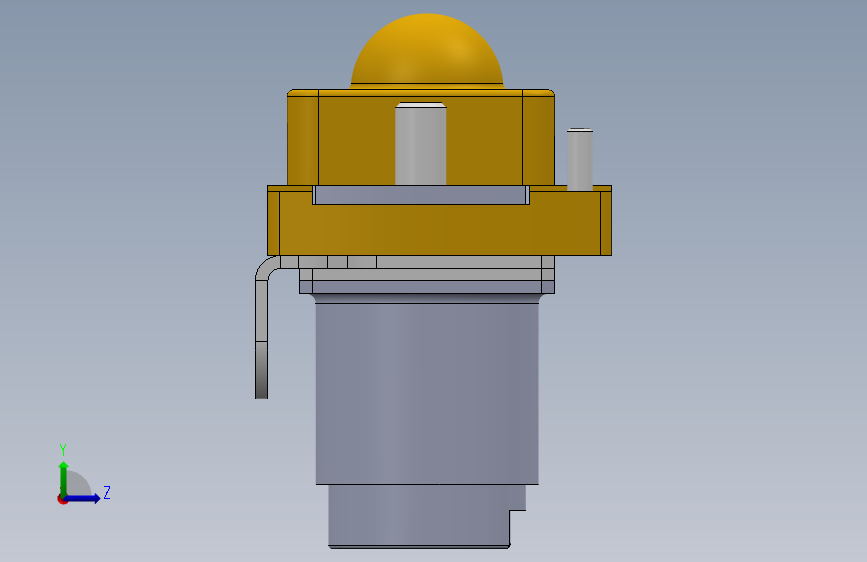Click the large silver pin on the yellow housing
867x562 pixels.
coord(420,144)
